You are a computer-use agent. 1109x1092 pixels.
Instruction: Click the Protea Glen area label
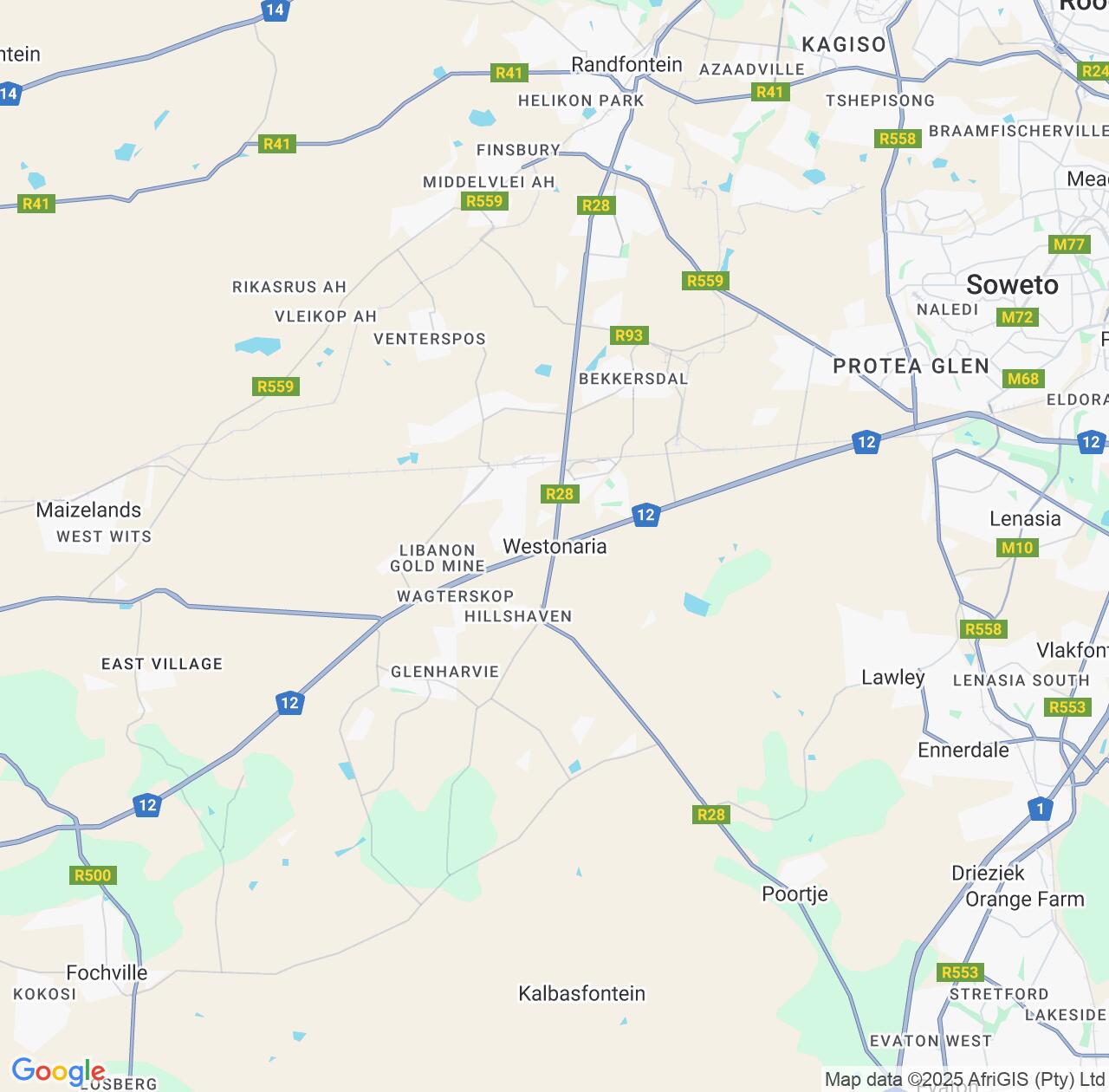click(911, 367)
